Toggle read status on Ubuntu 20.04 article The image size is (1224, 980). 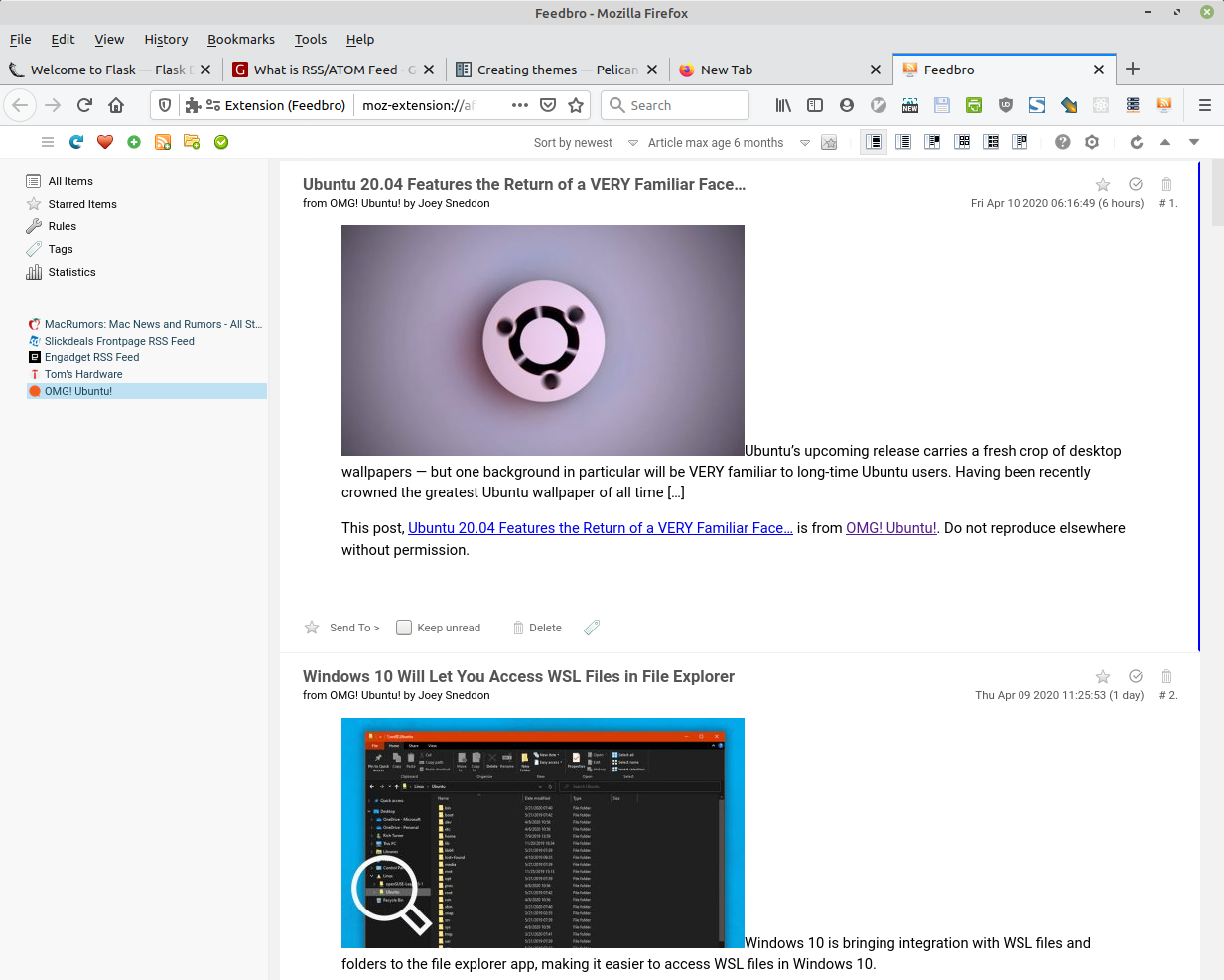click(x=1136, y=184)
